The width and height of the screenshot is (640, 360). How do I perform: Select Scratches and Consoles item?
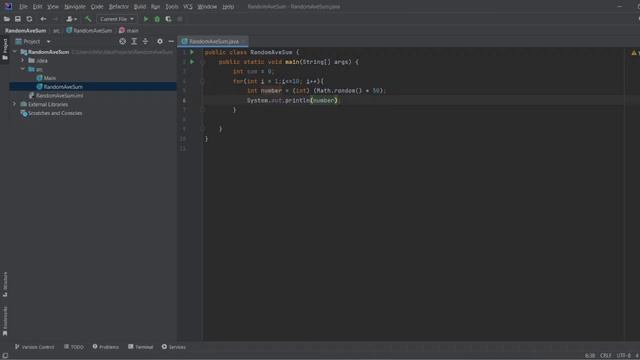[51, 113]
